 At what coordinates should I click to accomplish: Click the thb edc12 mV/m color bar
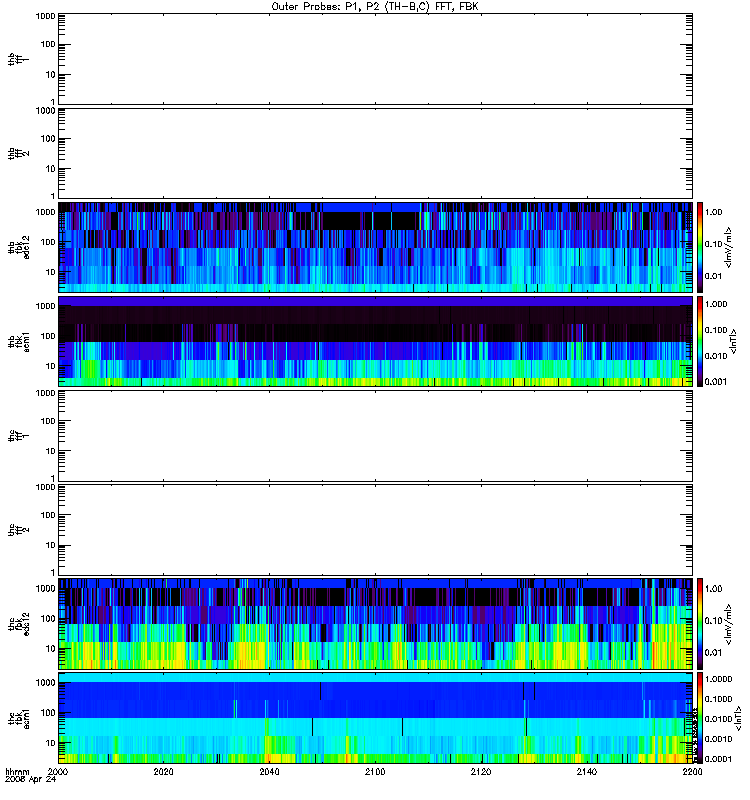[x=700, y=247]
